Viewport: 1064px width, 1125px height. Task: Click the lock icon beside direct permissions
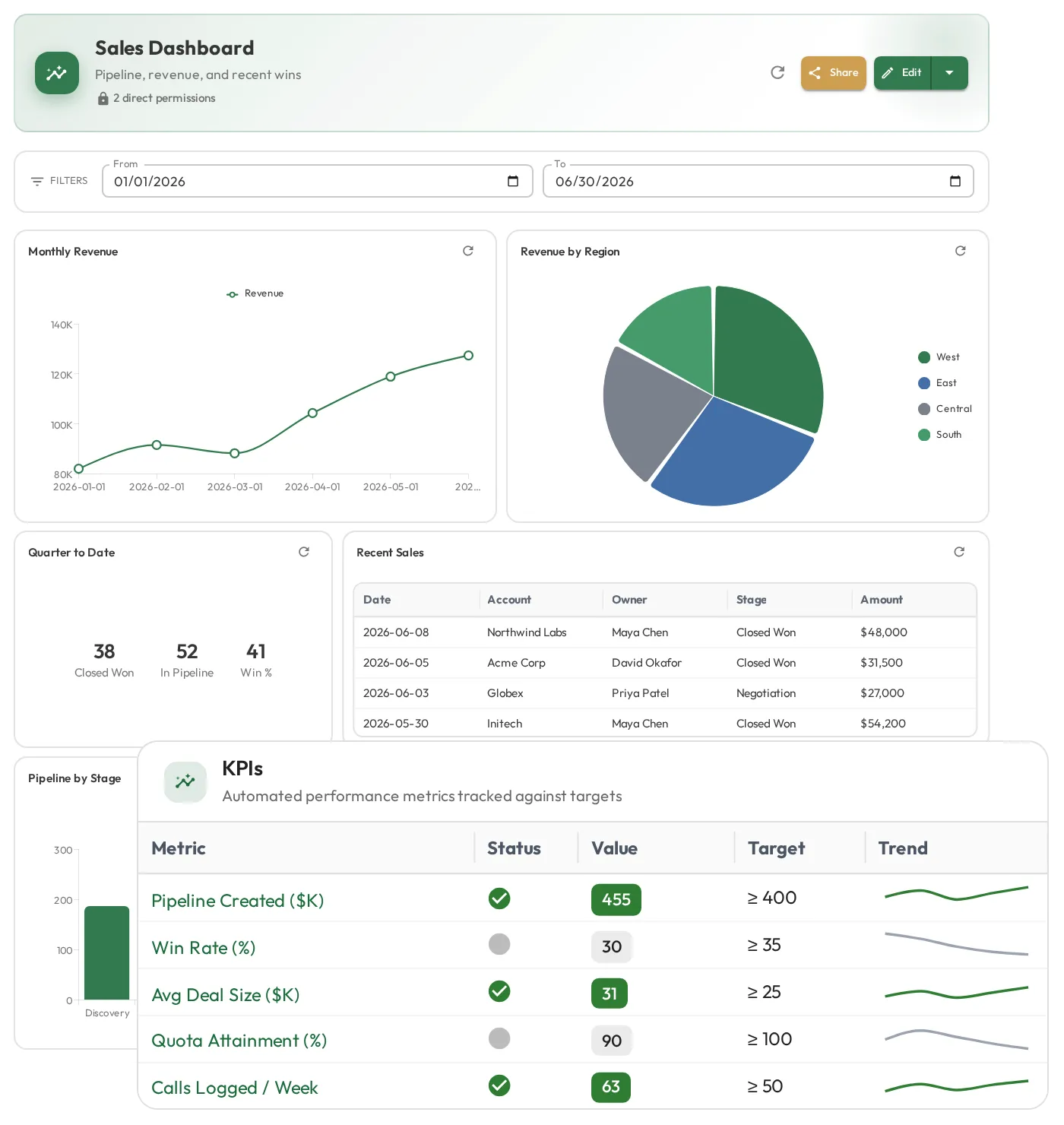tap(103, 99)
